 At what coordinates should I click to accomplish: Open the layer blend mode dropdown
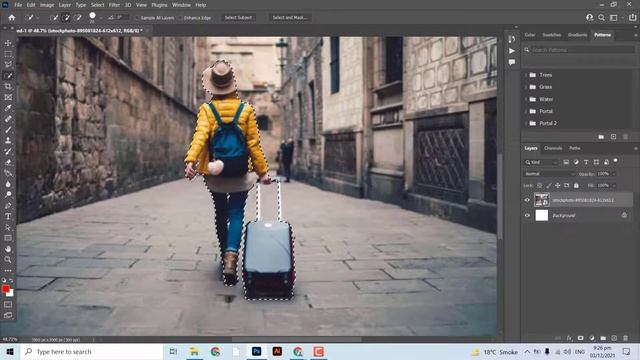coord(549,174)
